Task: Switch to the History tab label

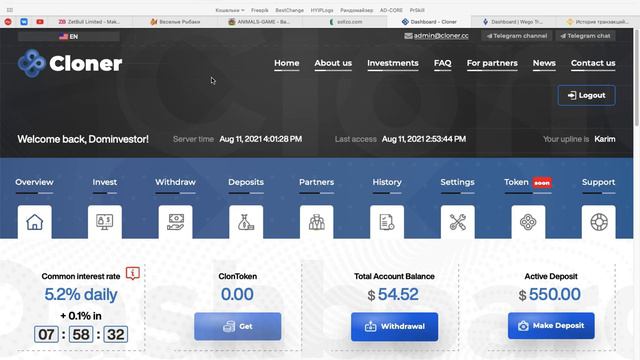Action: [x=387, y=182]
